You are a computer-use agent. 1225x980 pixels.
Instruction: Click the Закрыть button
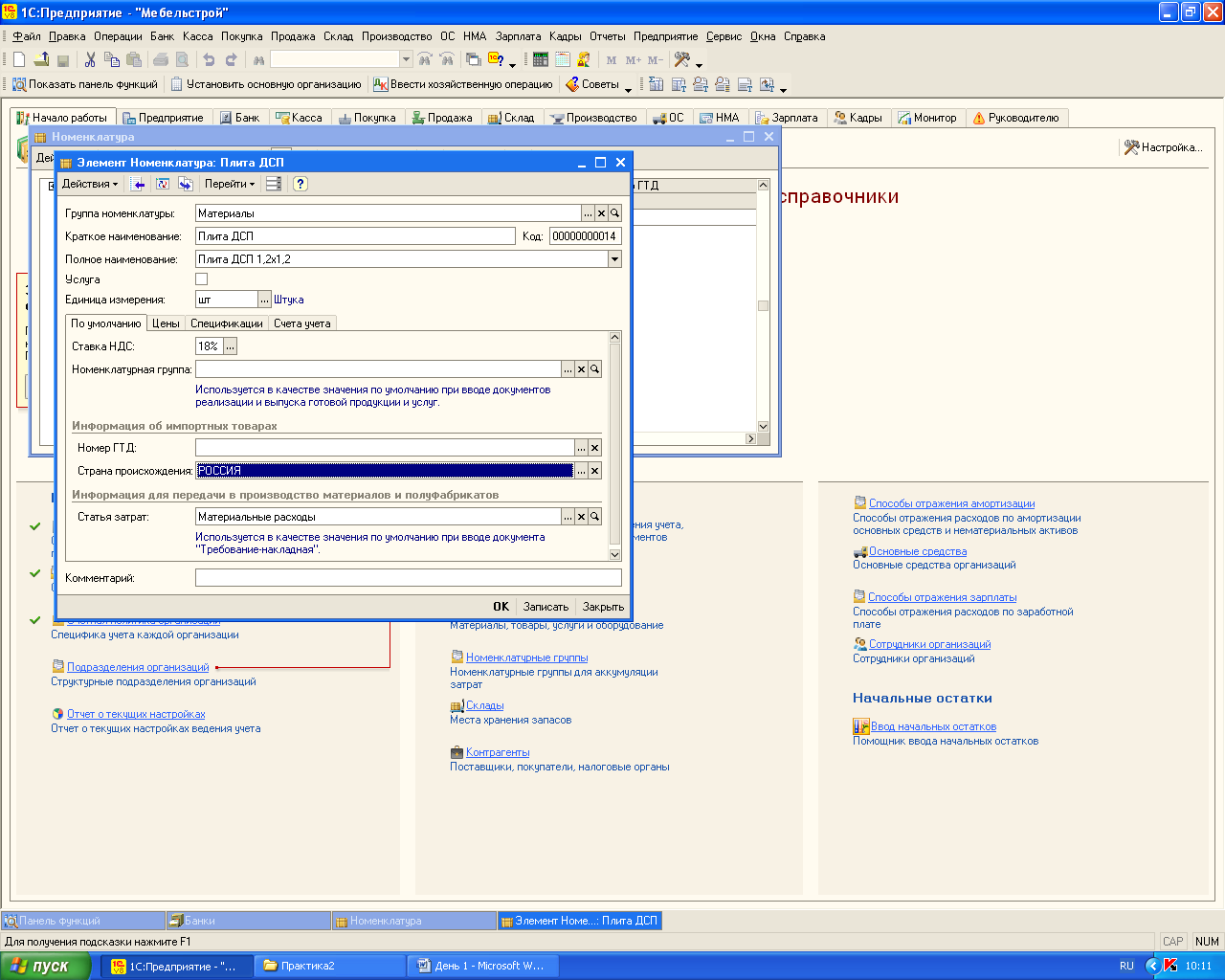[x=603, y=607]
